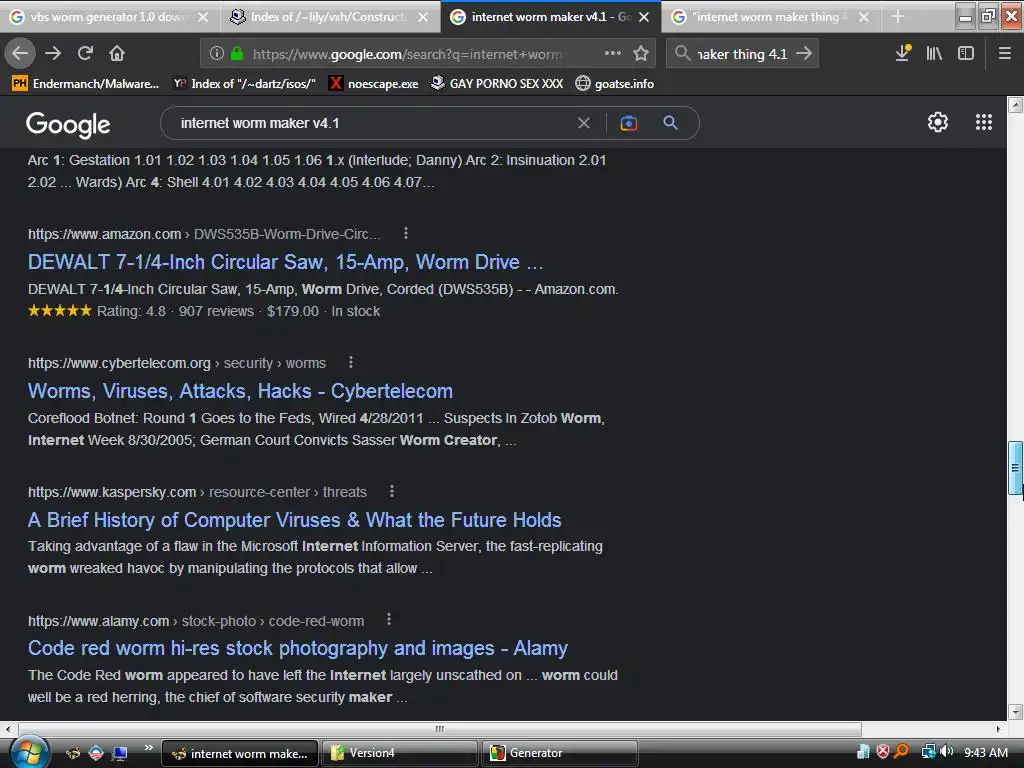Viewport: 1024px width, 768px height.
Task: Click the red security alert tray icon
Action: click(883, 752)
